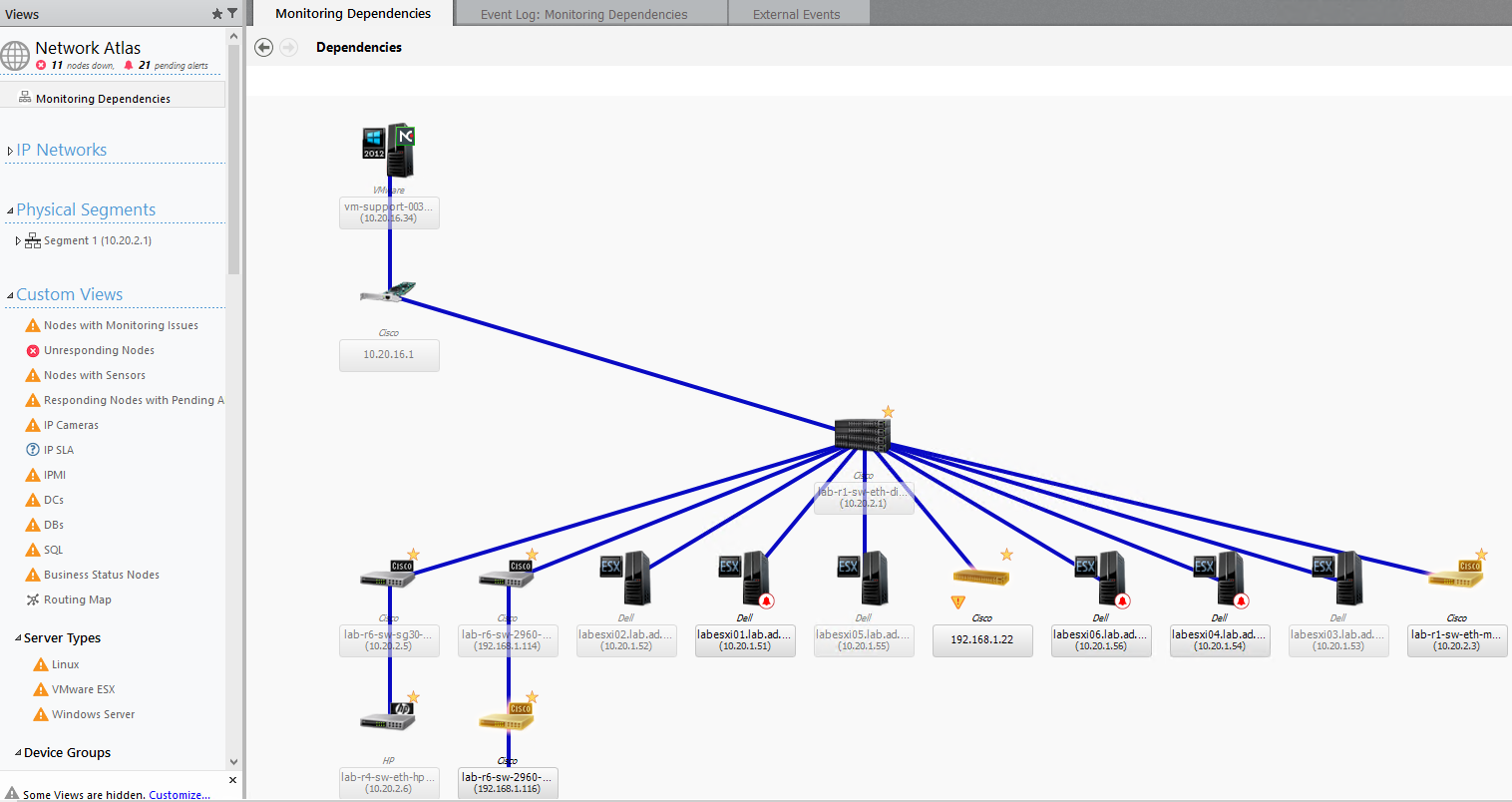Collapse the Custom Views section
This screenshot has height=802, width=1512.
[10, 295]
